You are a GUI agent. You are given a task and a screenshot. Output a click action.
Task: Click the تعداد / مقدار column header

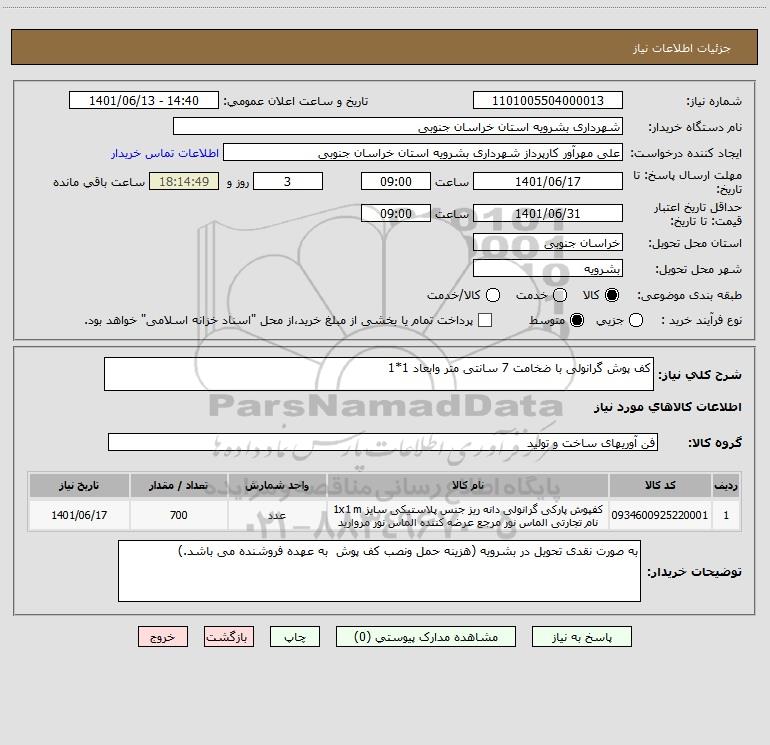click(x=179, y=485)
